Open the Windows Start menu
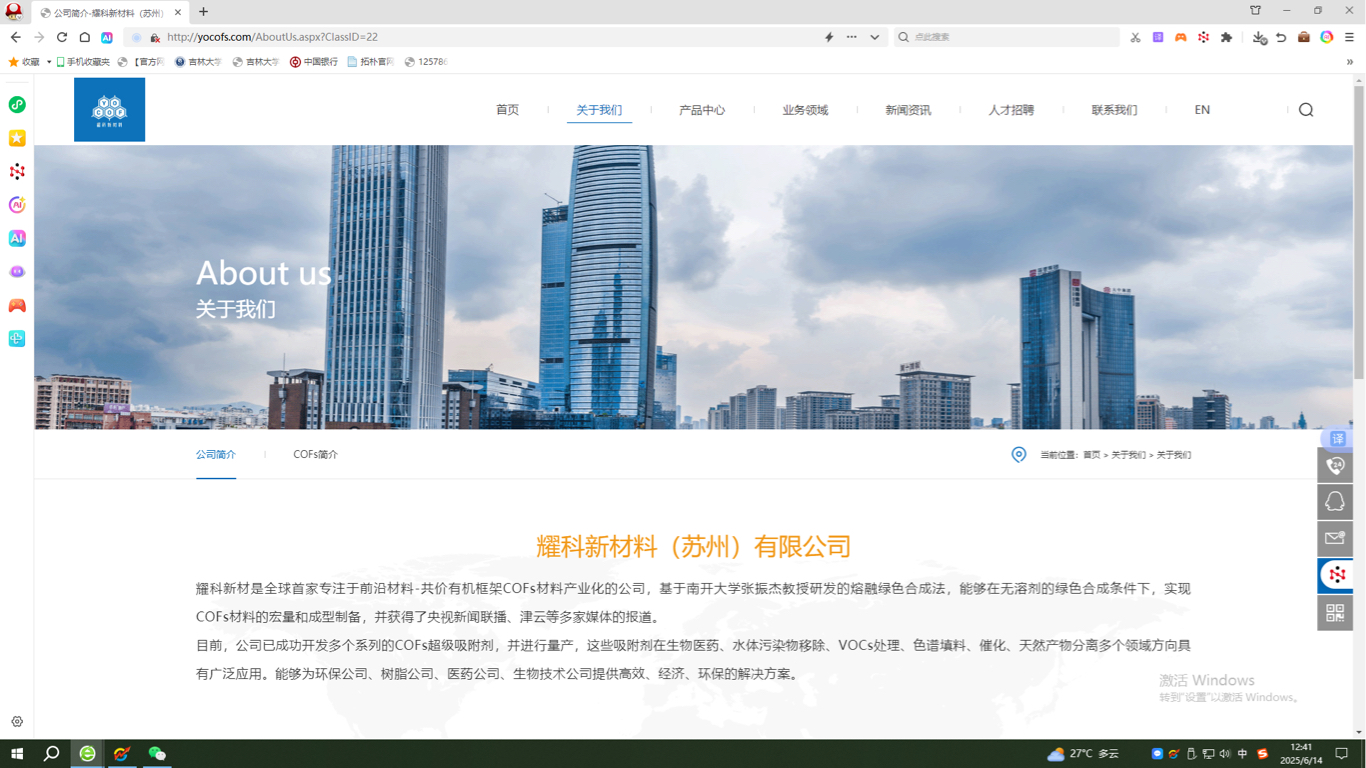The height and width of the screenshot is (768, 1366). click(17, 754)
